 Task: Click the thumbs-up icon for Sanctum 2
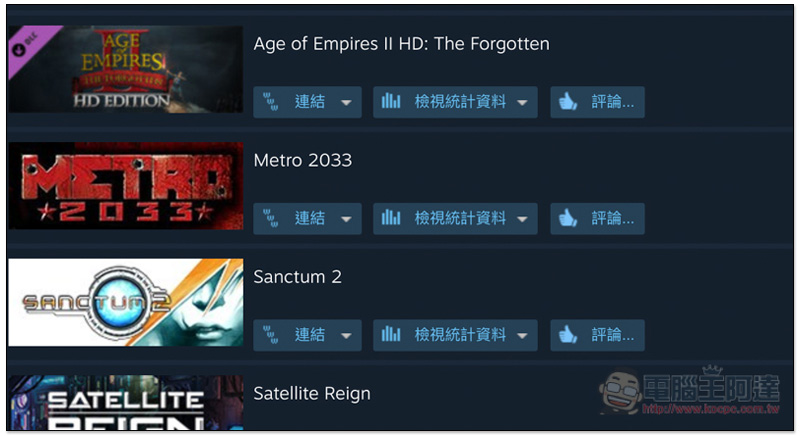point(567,335)
